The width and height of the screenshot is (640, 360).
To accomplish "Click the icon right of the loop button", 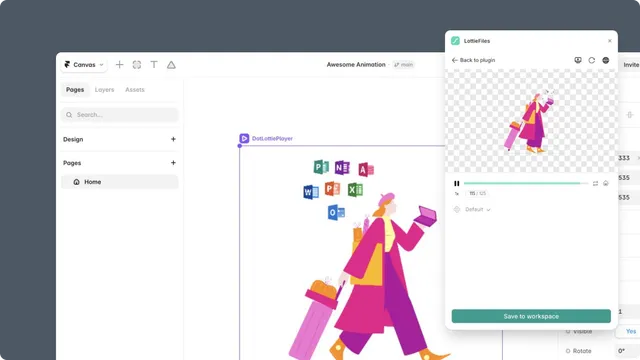I will (606, 184).
